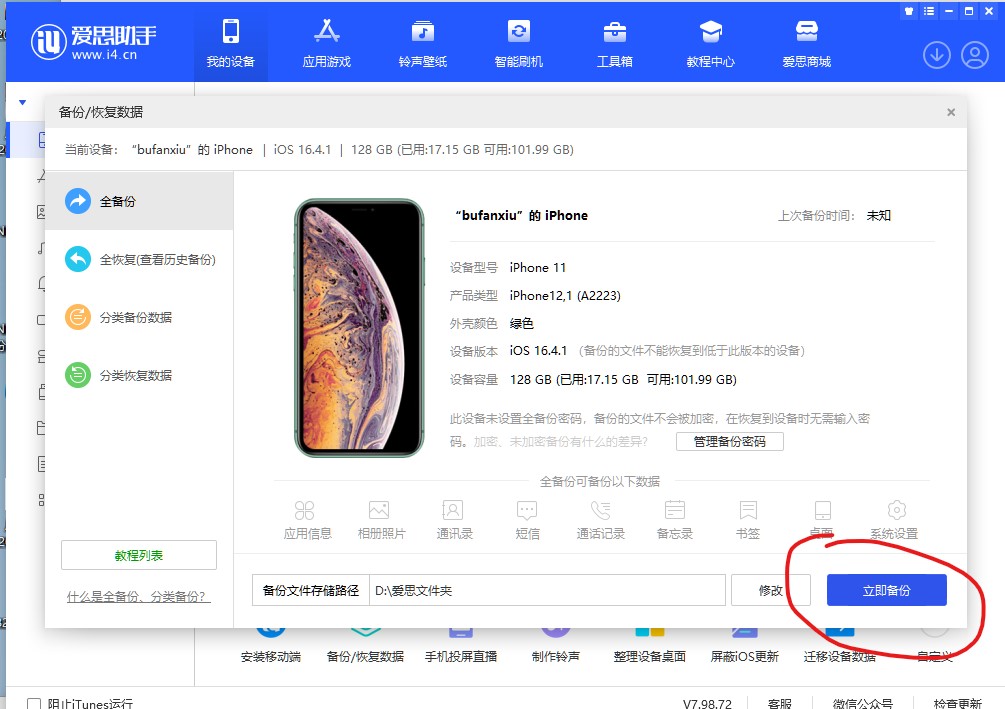
Task: Click the backup path field D:\爱思文件夹
Action: click(547, 590)
